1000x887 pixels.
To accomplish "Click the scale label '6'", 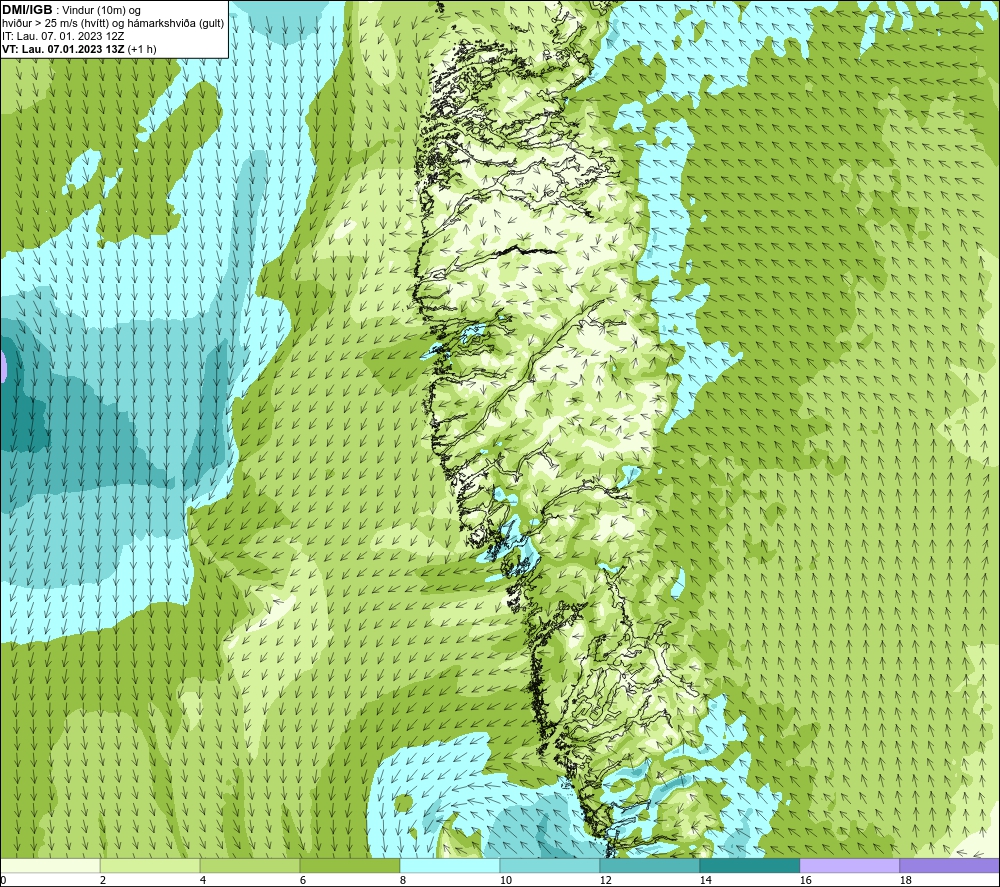I will click(x=302, y=880).
